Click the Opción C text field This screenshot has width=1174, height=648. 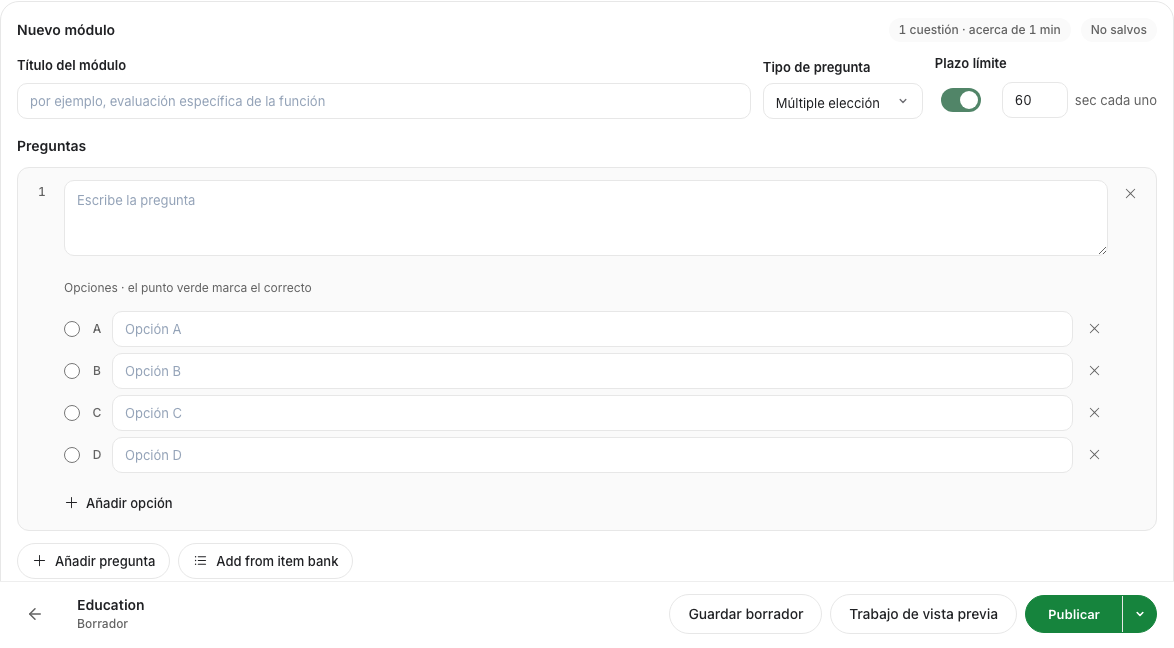[x=592, y=413]
